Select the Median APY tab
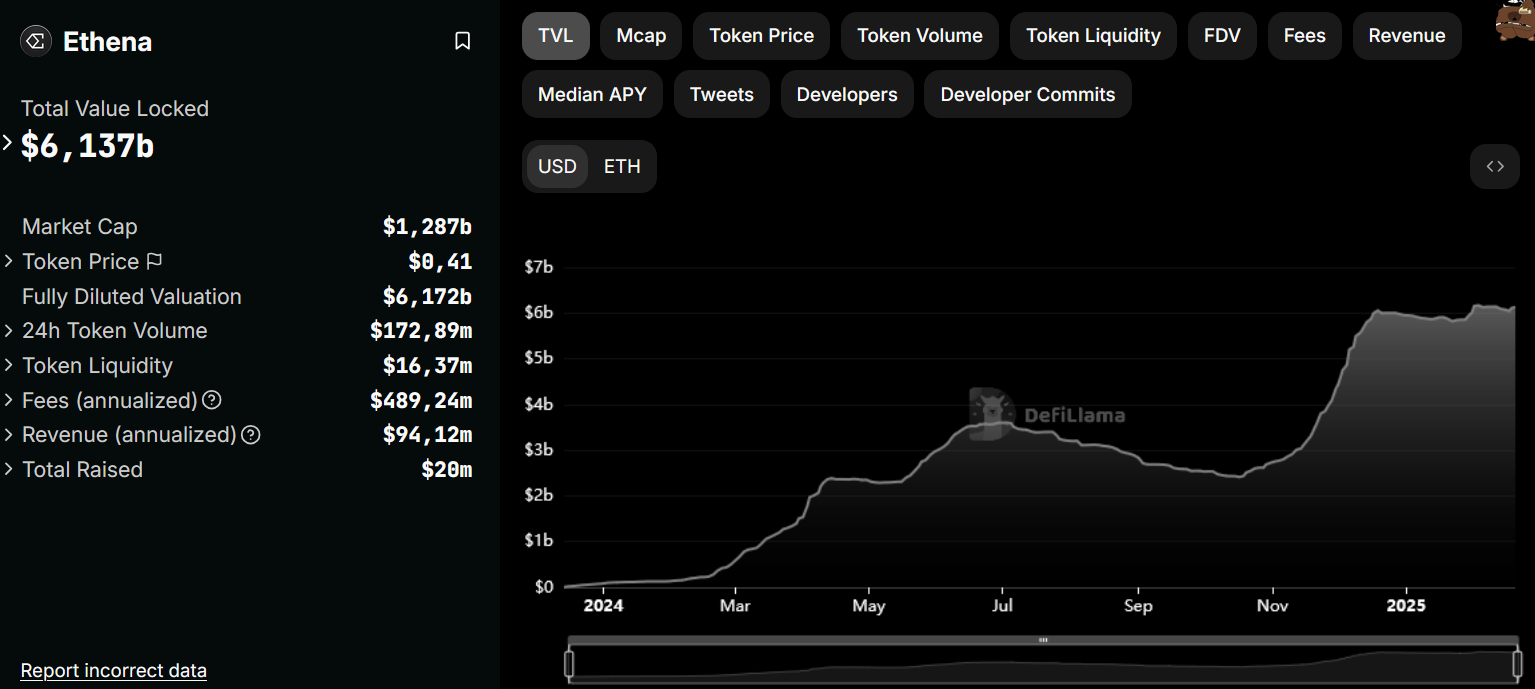Screen dimensions: 1535x689 [592, 93]
